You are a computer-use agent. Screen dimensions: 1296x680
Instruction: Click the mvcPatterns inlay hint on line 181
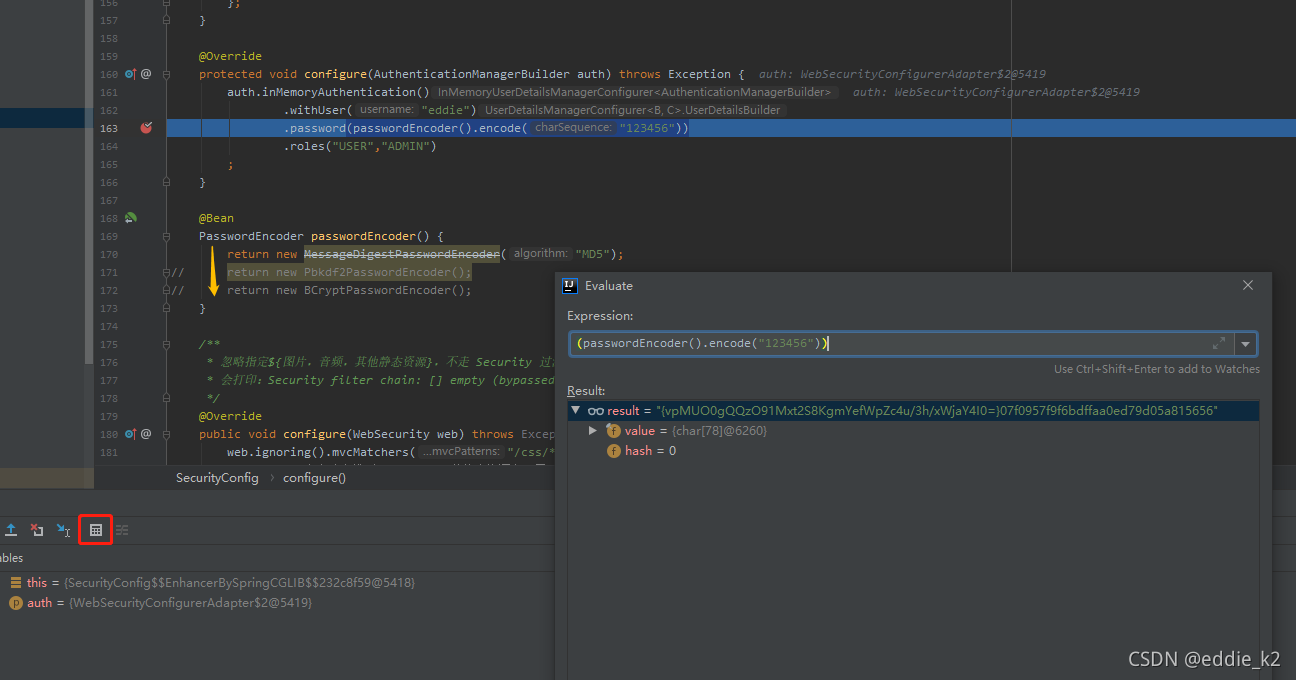point(460,452)
